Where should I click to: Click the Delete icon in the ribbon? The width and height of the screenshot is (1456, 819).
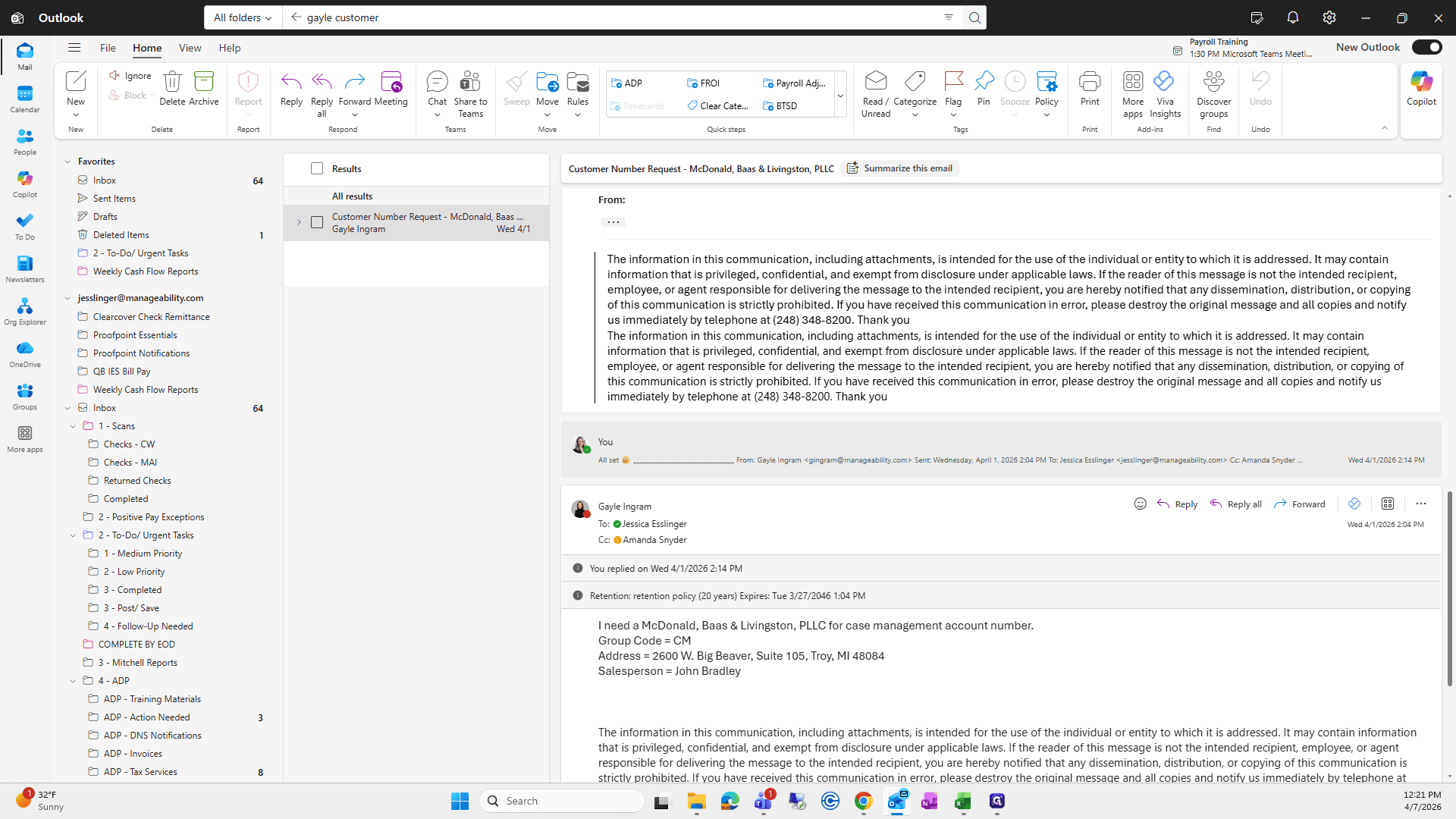point(172,89)
